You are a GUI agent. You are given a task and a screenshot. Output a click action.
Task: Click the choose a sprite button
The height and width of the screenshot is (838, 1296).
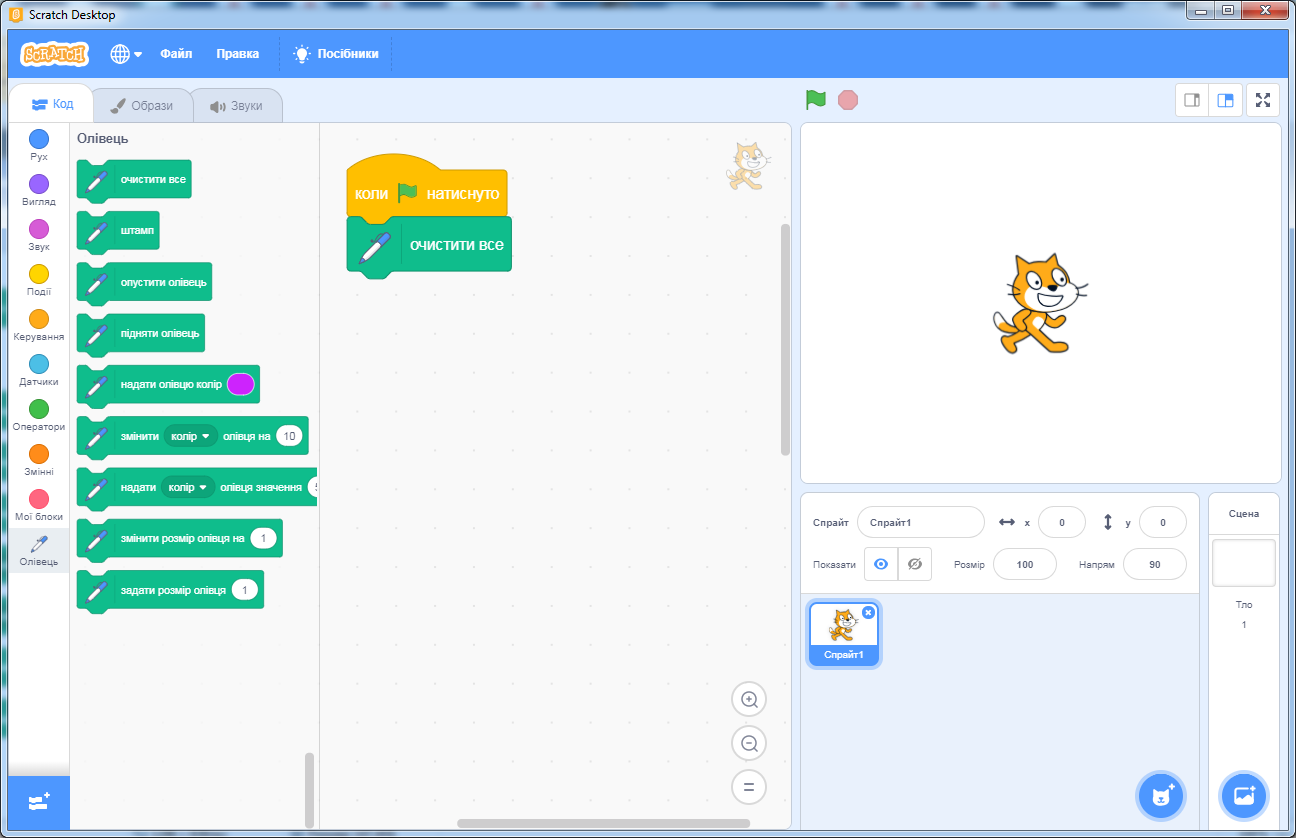point(1161,797)
